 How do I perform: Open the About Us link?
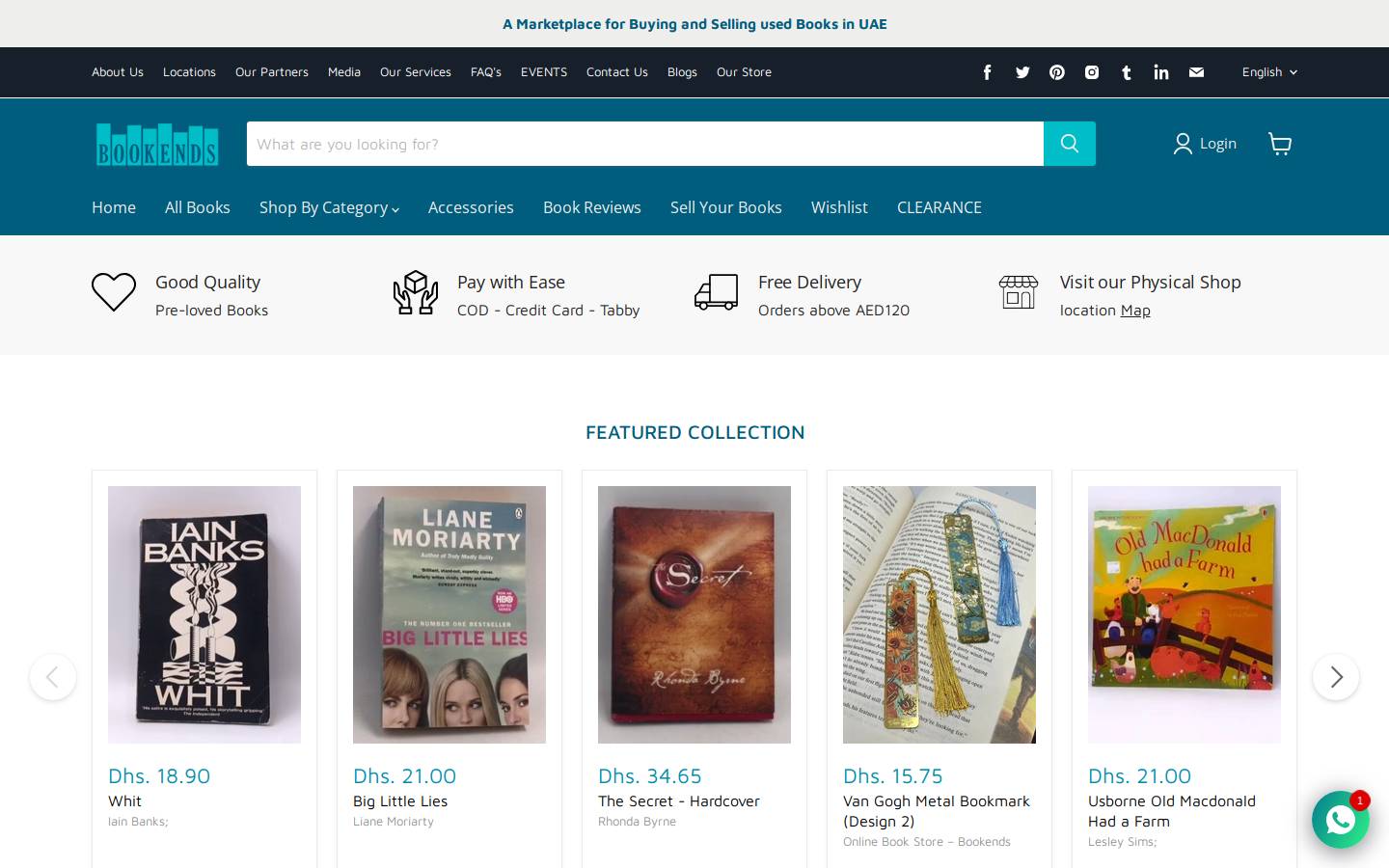[118, 72]
